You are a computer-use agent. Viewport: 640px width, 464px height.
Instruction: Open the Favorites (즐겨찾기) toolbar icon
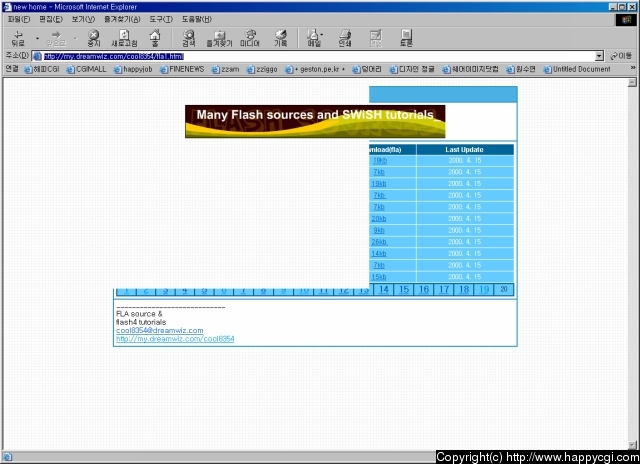pyautogui.click(x=219, y=38)
